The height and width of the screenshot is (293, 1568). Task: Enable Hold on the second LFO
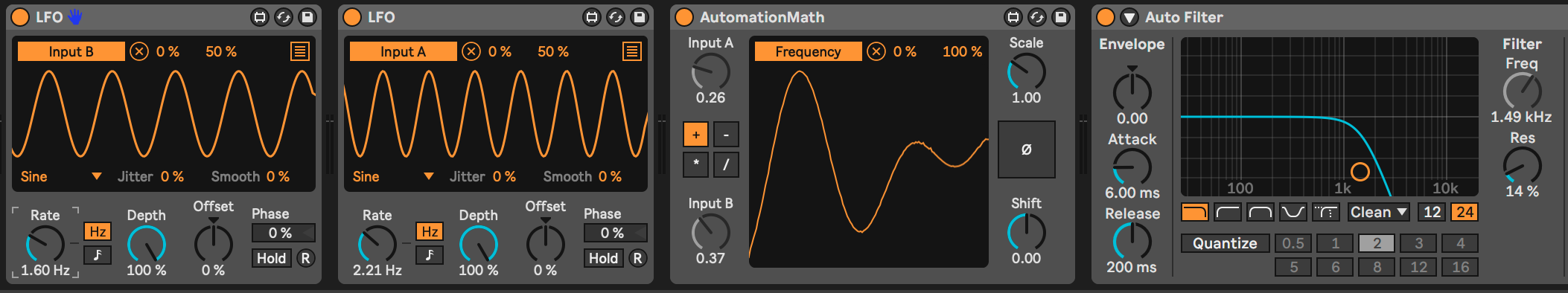603,258
